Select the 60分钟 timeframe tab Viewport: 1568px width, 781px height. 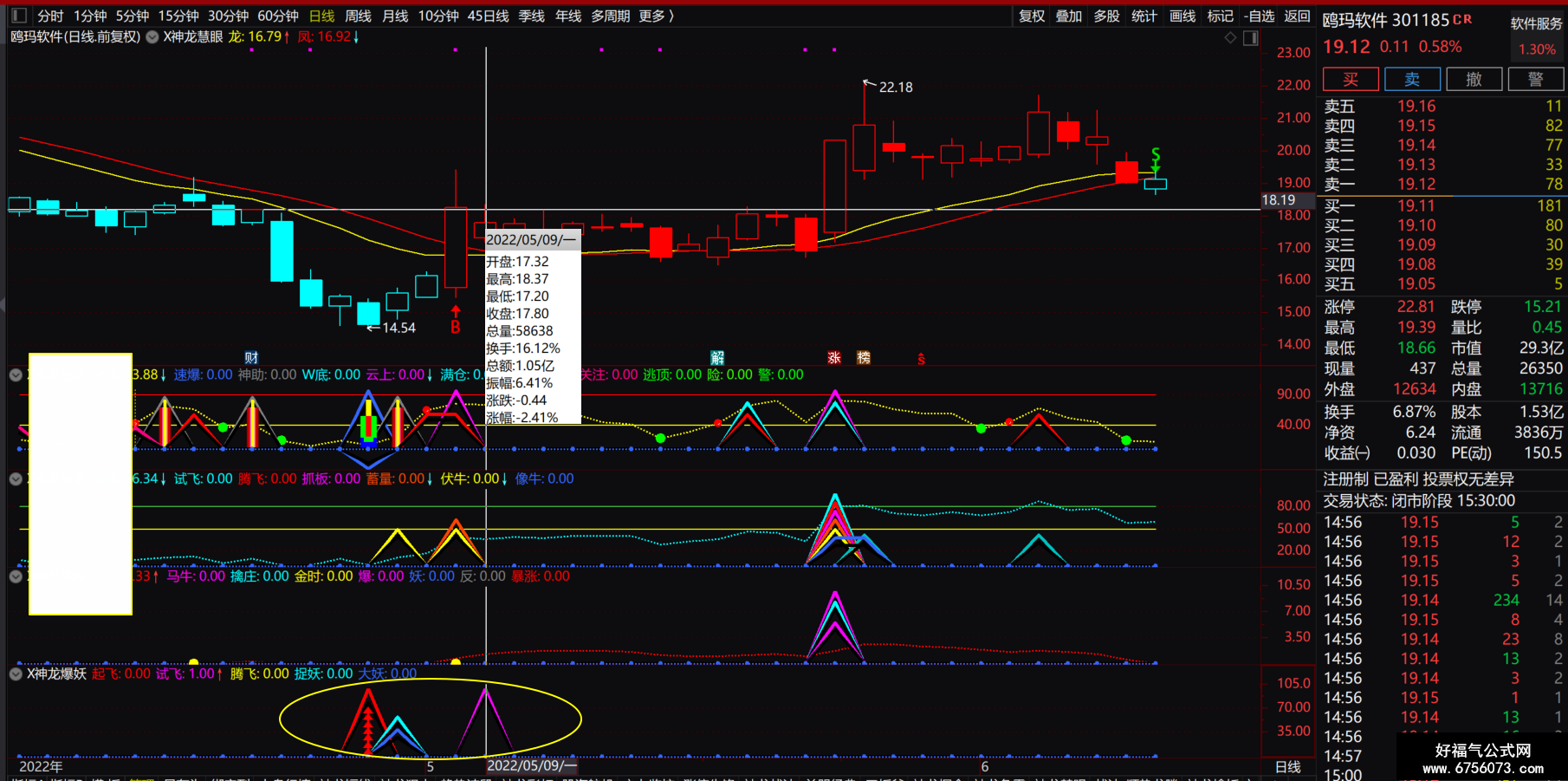click(278, 16)
